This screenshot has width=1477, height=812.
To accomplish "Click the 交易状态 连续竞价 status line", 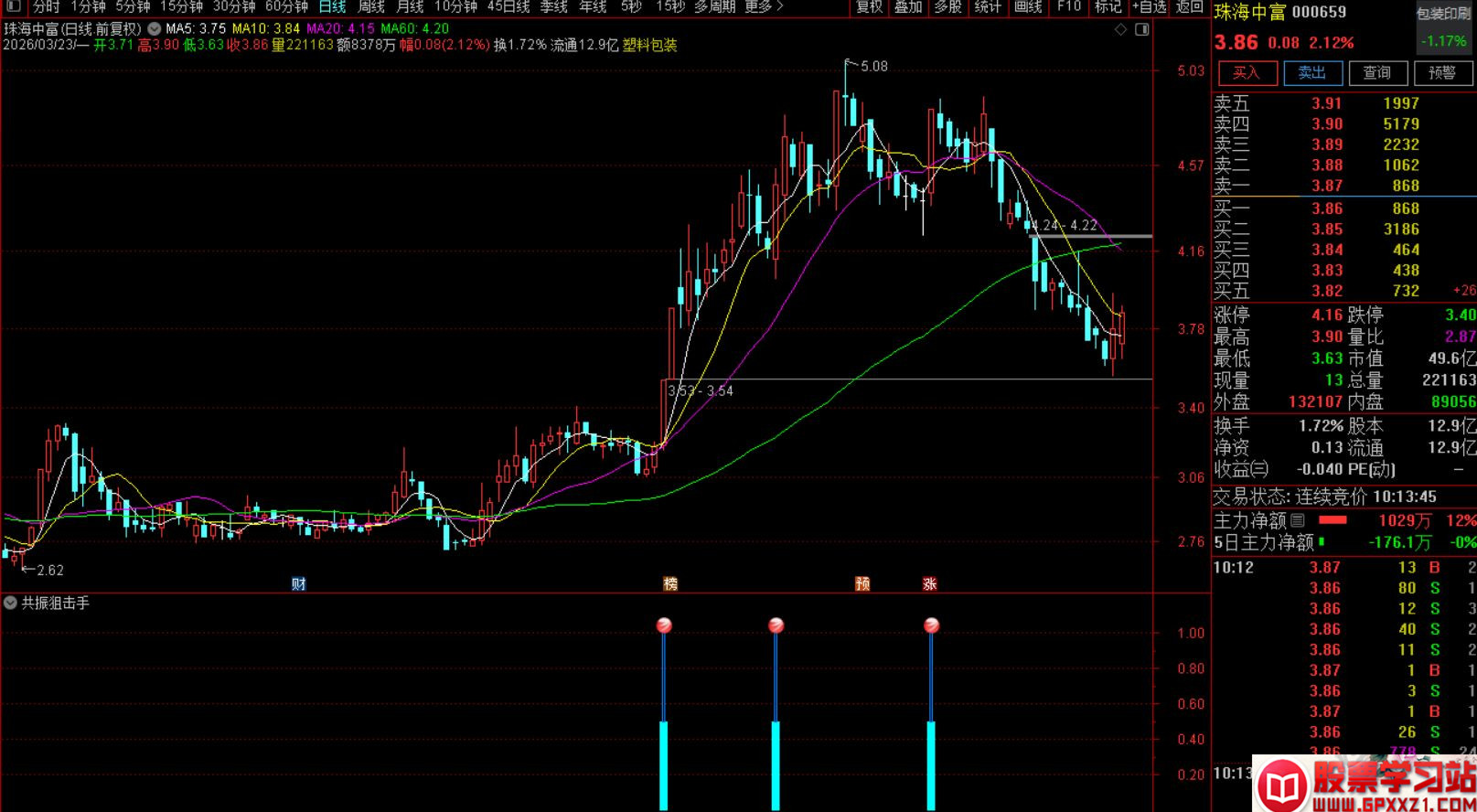I will [x=1324, y=497].
